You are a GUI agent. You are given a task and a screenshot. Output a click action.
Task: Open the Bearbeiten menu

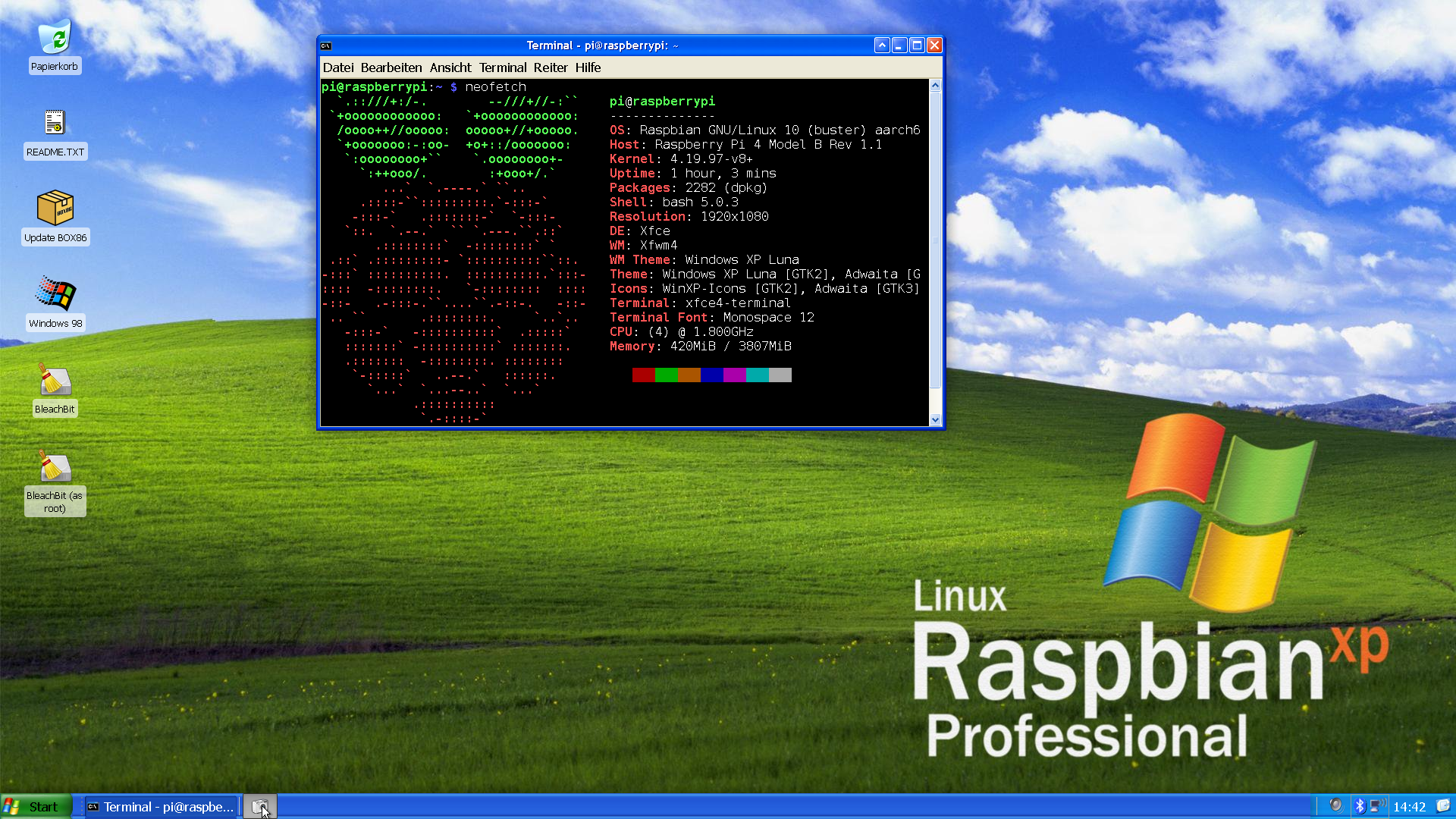[391, 67]
